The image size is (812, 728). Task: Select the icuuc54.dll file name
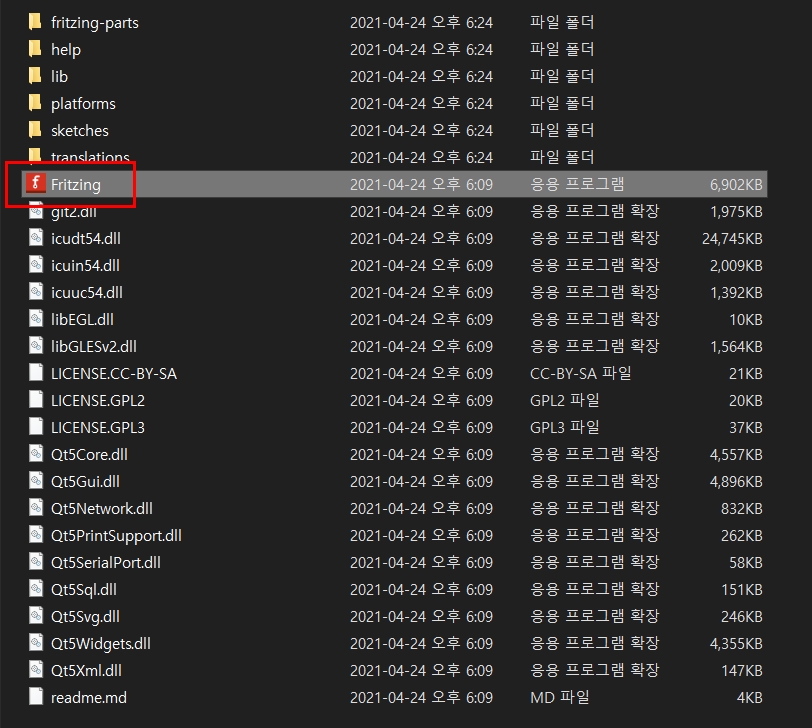pyautogui.click(x=87, y=293)
